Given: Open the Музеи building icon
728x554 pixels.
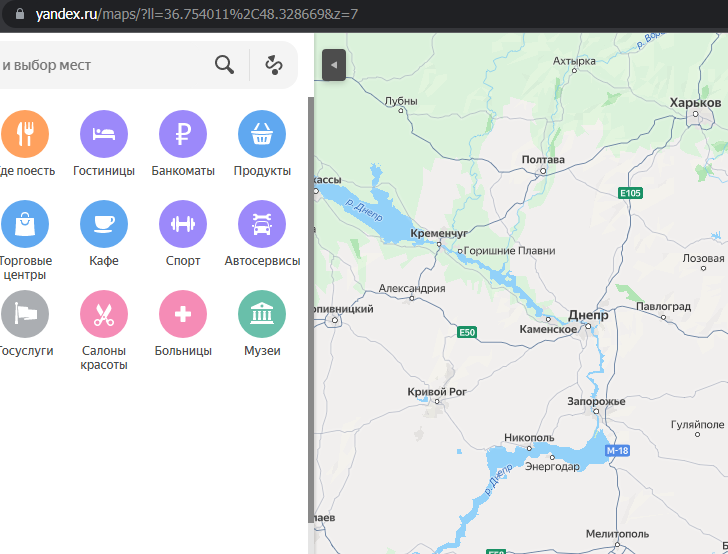Looking at the screenshot, I should [262, 314].
